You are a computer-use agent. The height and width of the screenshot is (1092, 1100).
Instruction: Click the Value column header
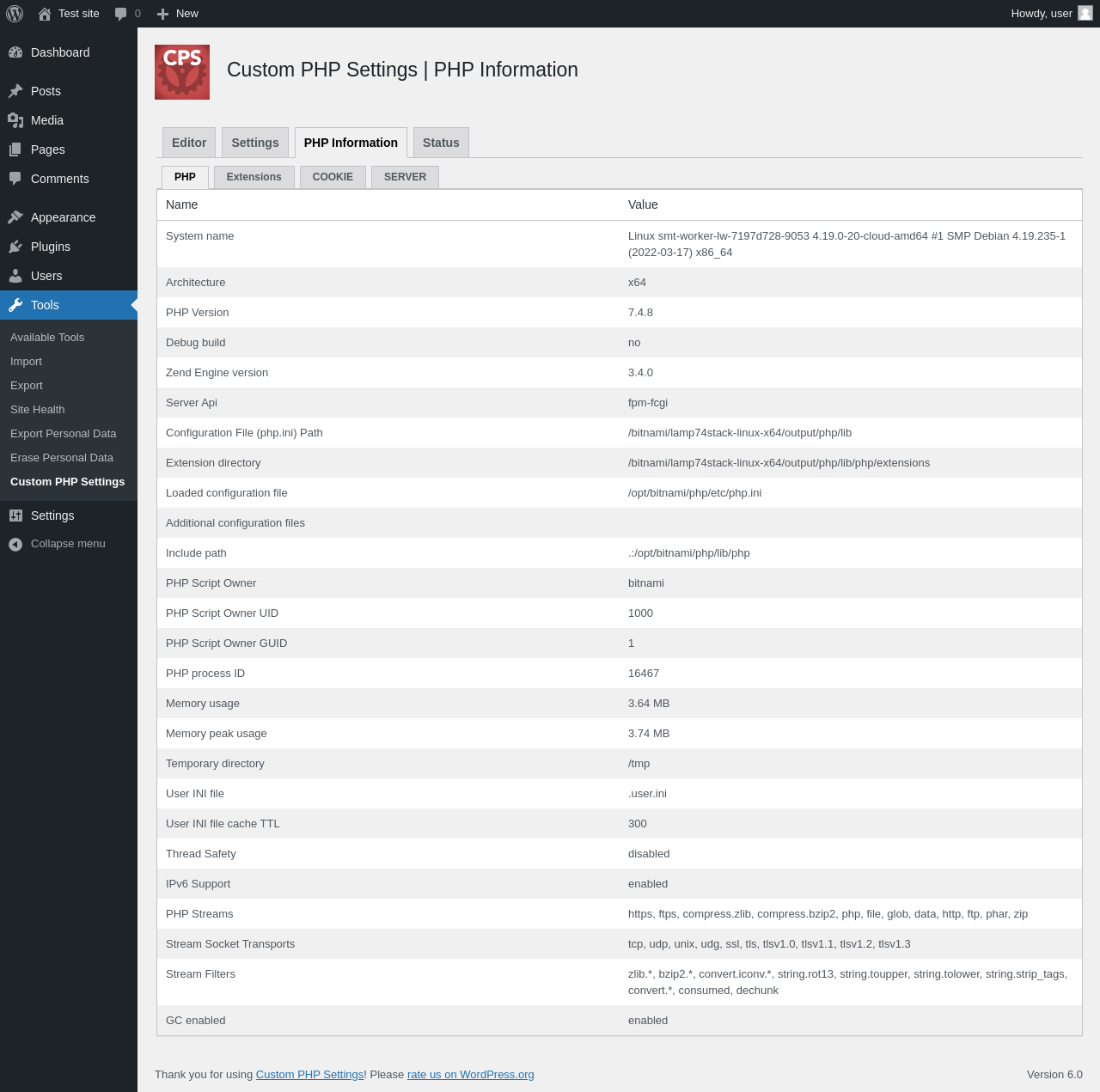(x=643, y=204)
